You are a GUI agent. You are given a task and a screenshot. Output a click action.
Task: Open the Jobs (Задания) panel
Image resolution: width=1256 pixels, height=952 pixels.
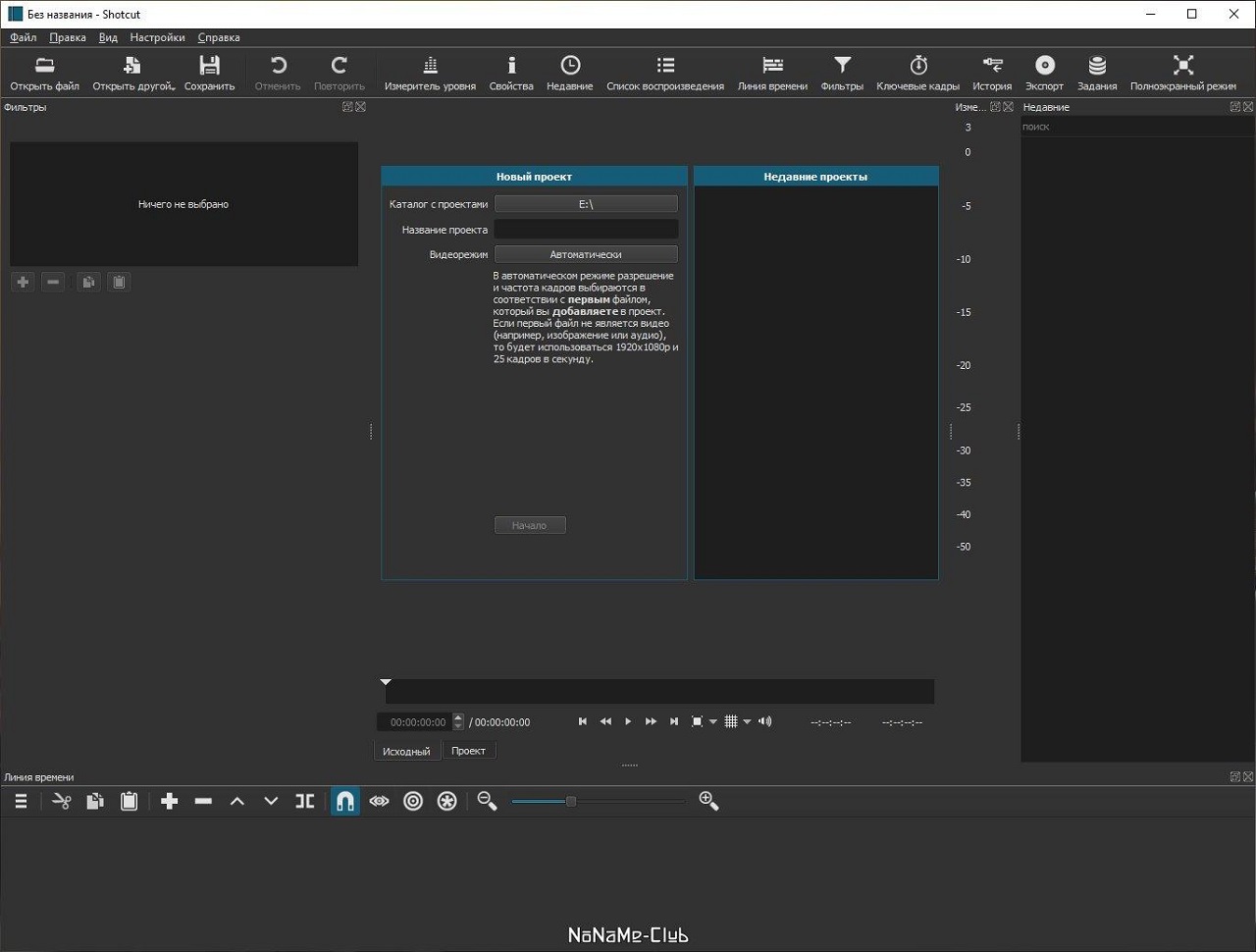pos(1096,74)
